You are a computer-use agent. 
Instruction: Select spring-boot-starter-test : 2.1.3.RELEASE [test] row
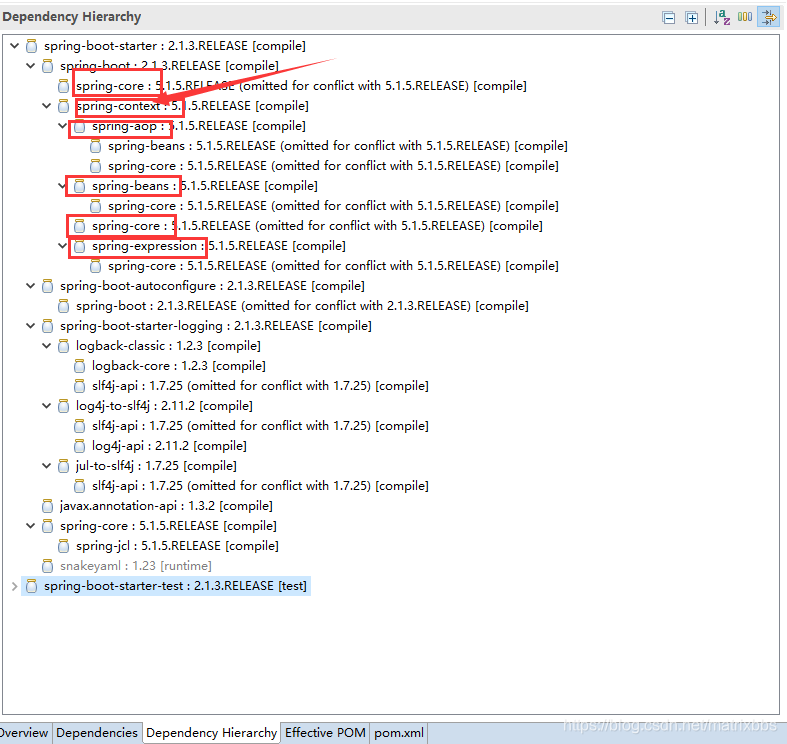(175, 586)
